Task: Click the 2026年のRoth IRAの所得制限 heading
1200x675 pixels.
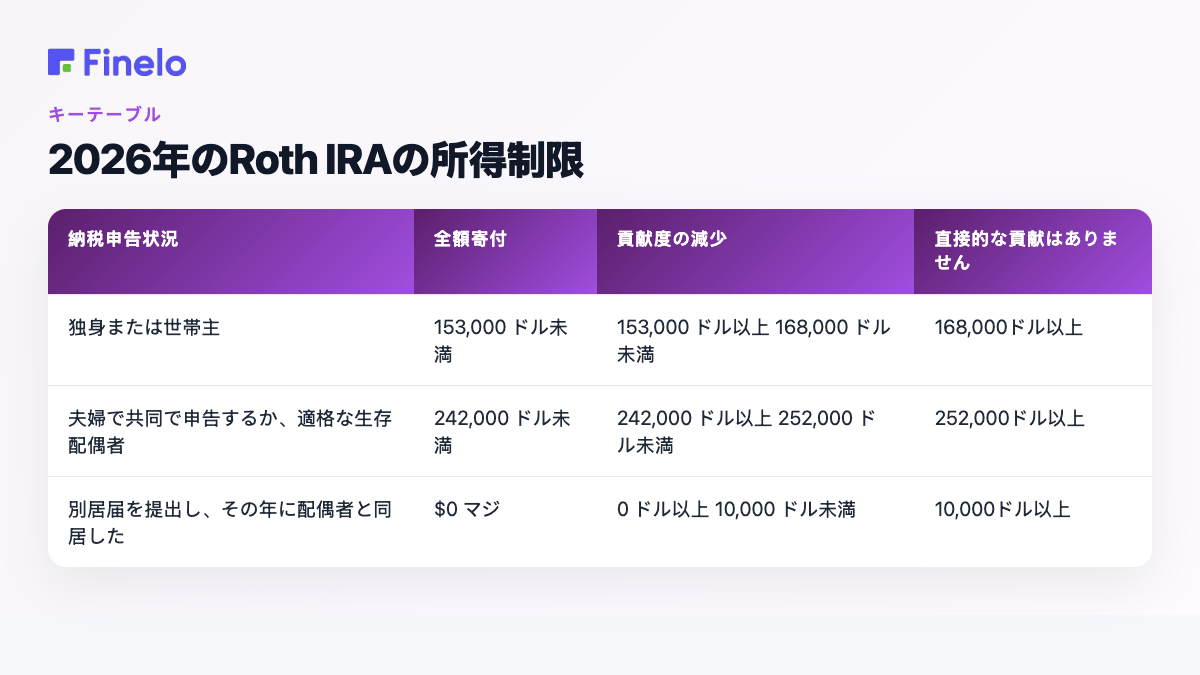Action: 316,161
